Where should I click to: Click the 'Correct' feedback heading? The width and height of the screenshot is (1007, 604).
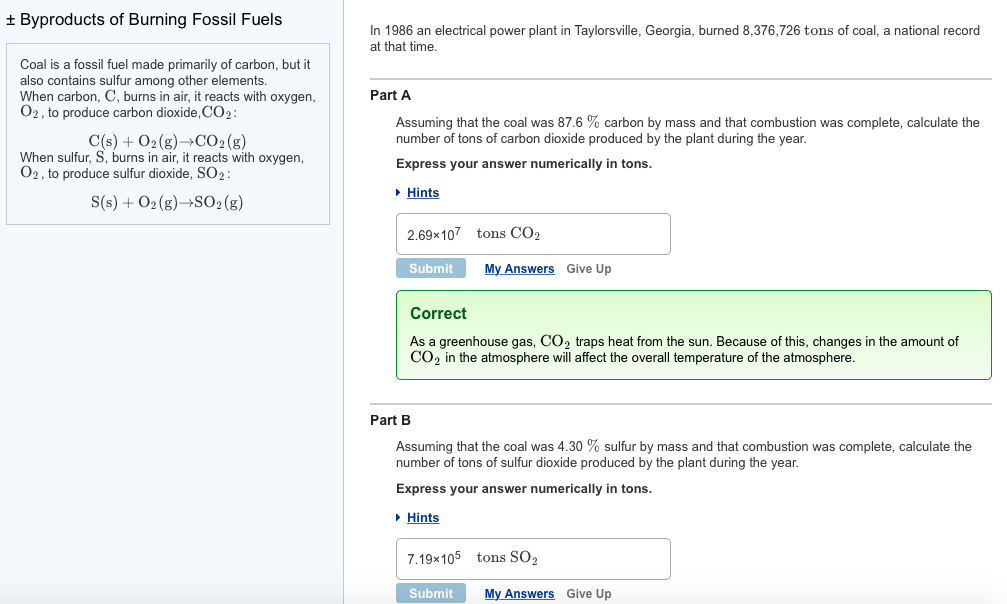coord(438,314)
